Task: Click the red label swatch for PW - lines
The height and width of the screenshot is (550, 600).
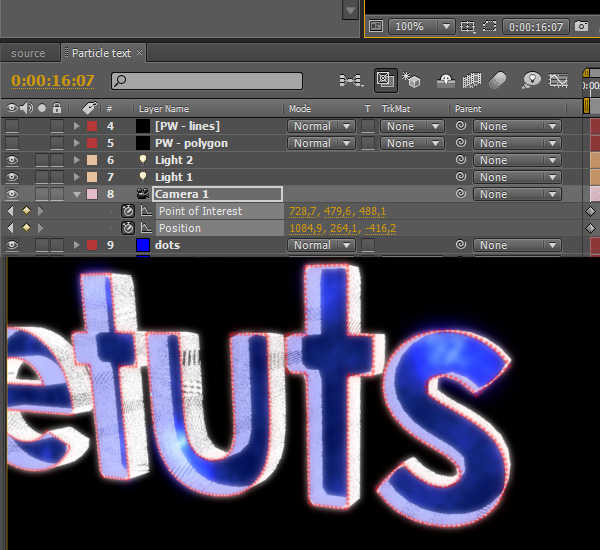Action: [92, 126]
